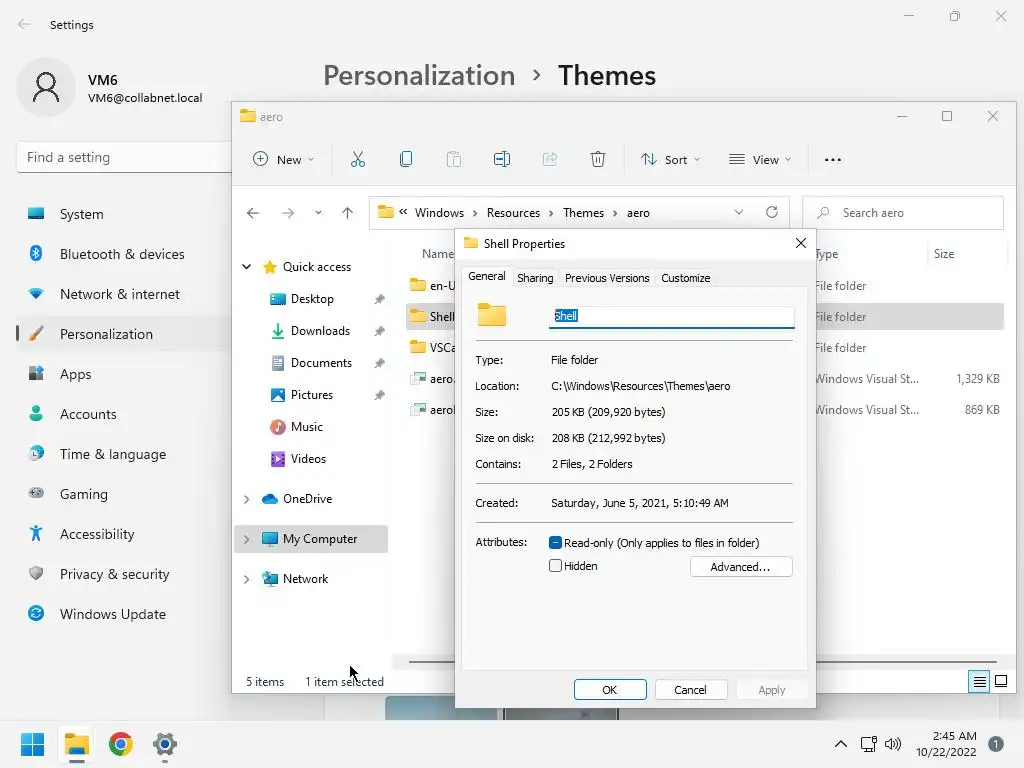Click the Rename icon in Explorer toolbar
Screen dimensions: 1024x768
click(502, 159)
